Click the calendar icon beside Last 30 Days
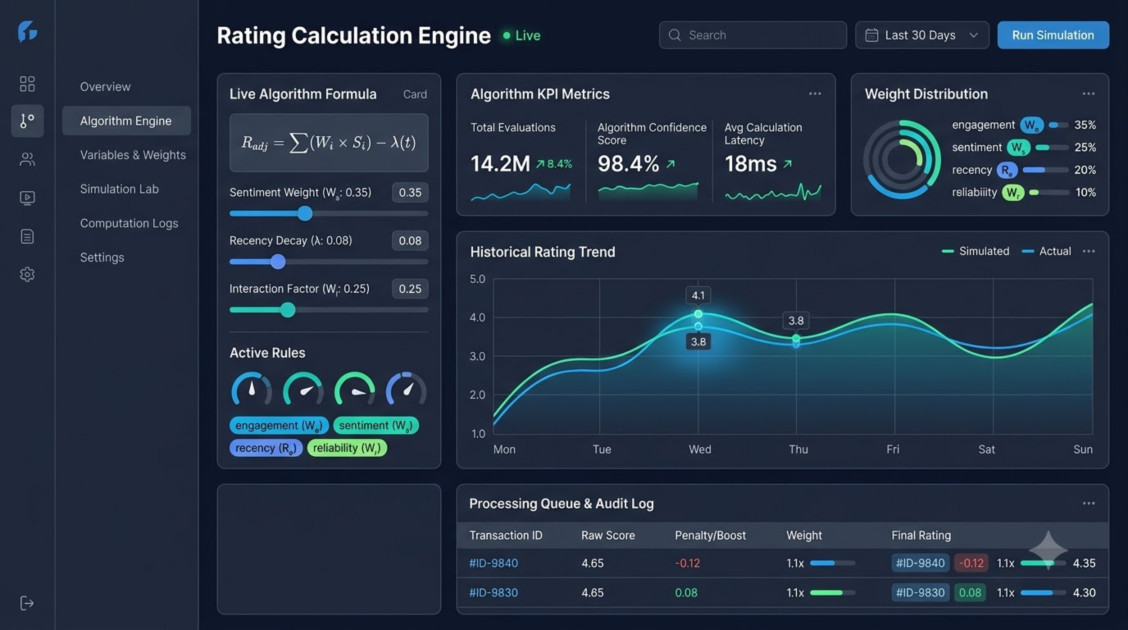Viewport: 1128px width, 630px height. click(871, 35)
